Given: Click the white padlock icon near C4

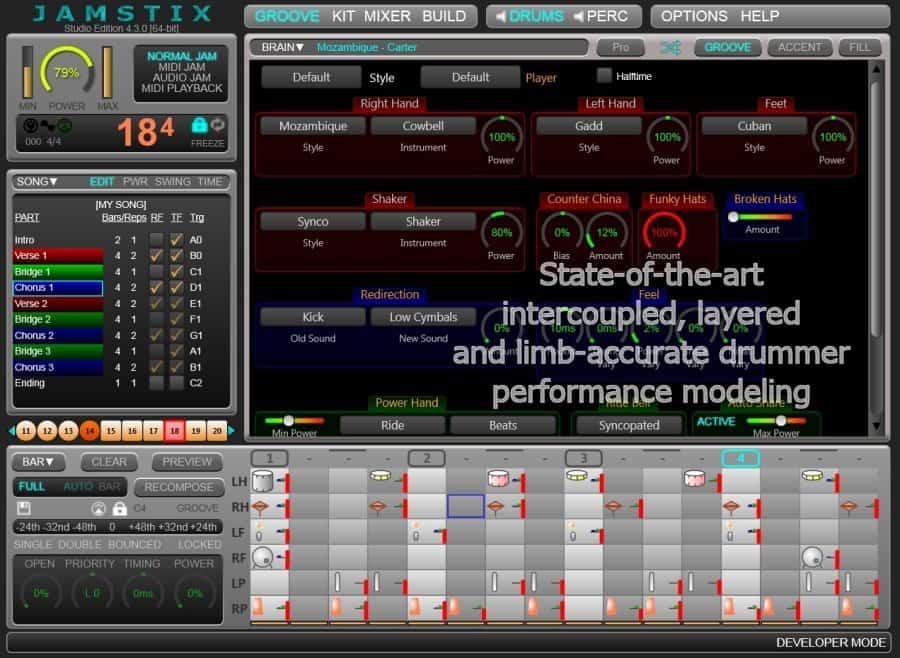Looking at the screenshot, I should click(120, 508).
